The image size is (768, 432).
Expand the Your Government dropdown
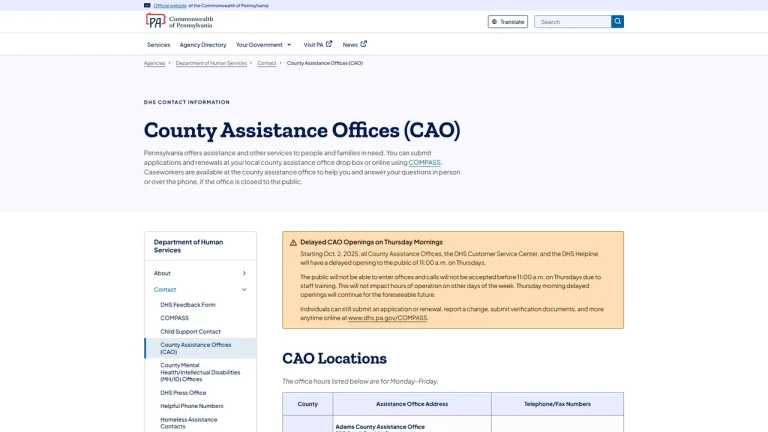[264, 45]
